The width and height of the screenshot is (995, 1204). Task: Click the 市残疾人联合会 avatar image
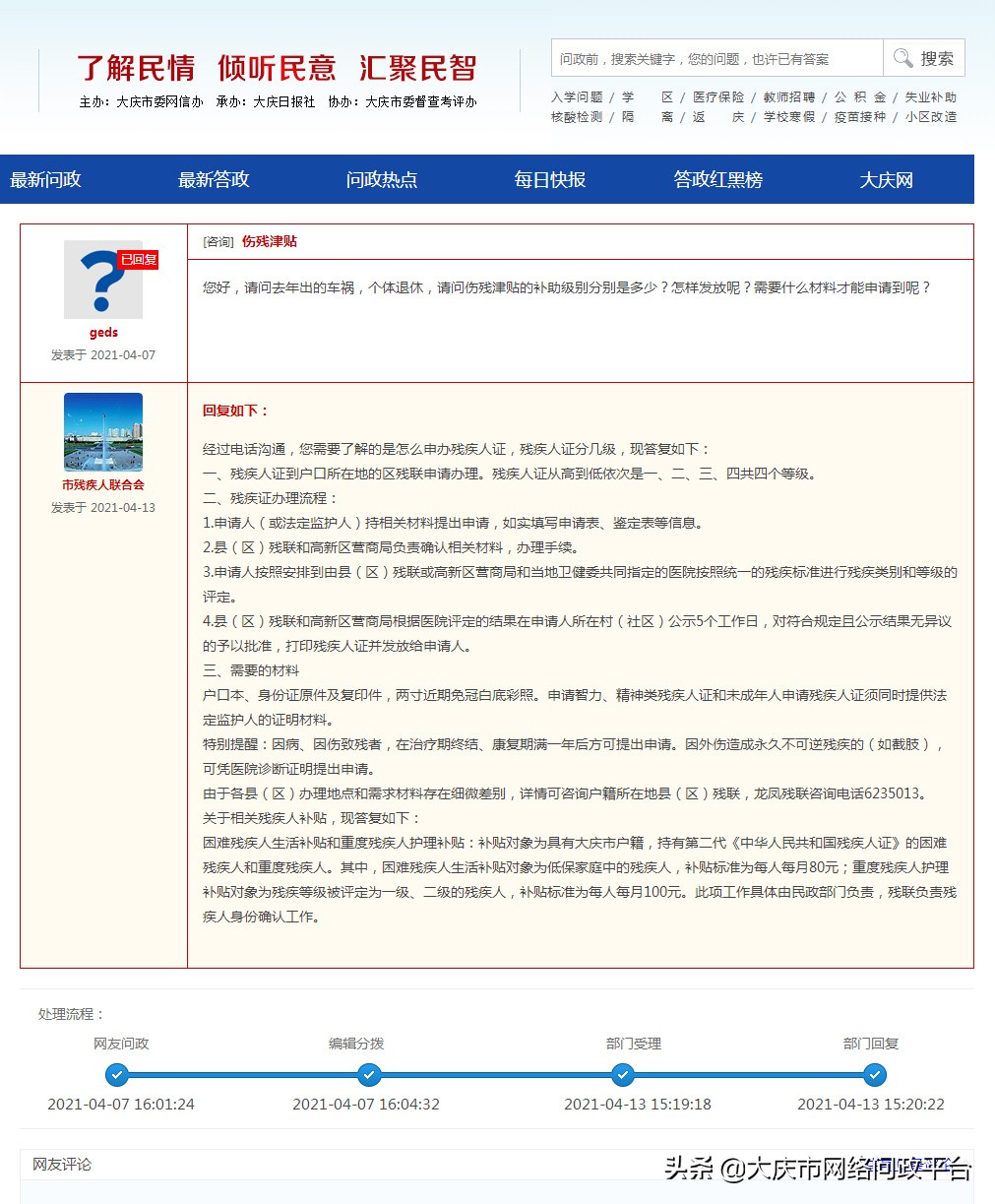pos(102,430)
